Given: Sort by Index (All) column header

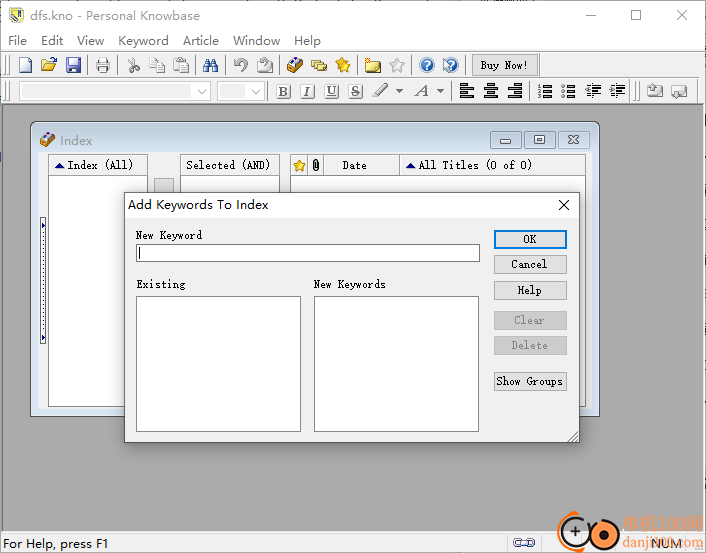Looking at the screenshot, I should point(98,165).
